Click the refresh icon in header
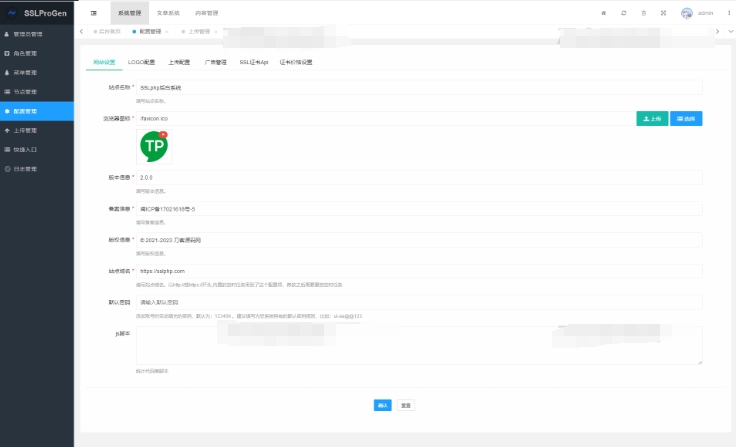 (624, 13)
